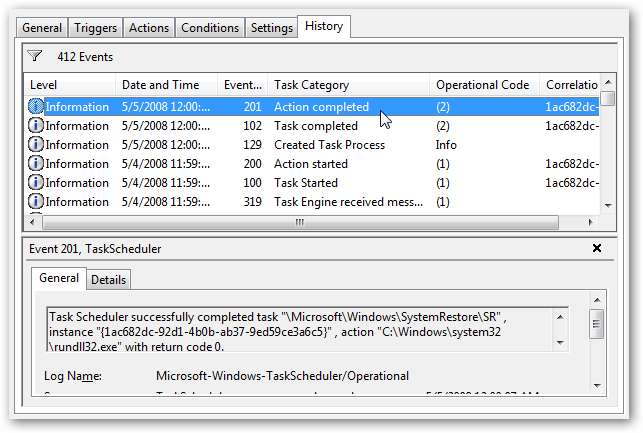This screenshot has height=433, width=643.
Task: Click info icon on Task Engine received row
Action: (x=36, y=202)
